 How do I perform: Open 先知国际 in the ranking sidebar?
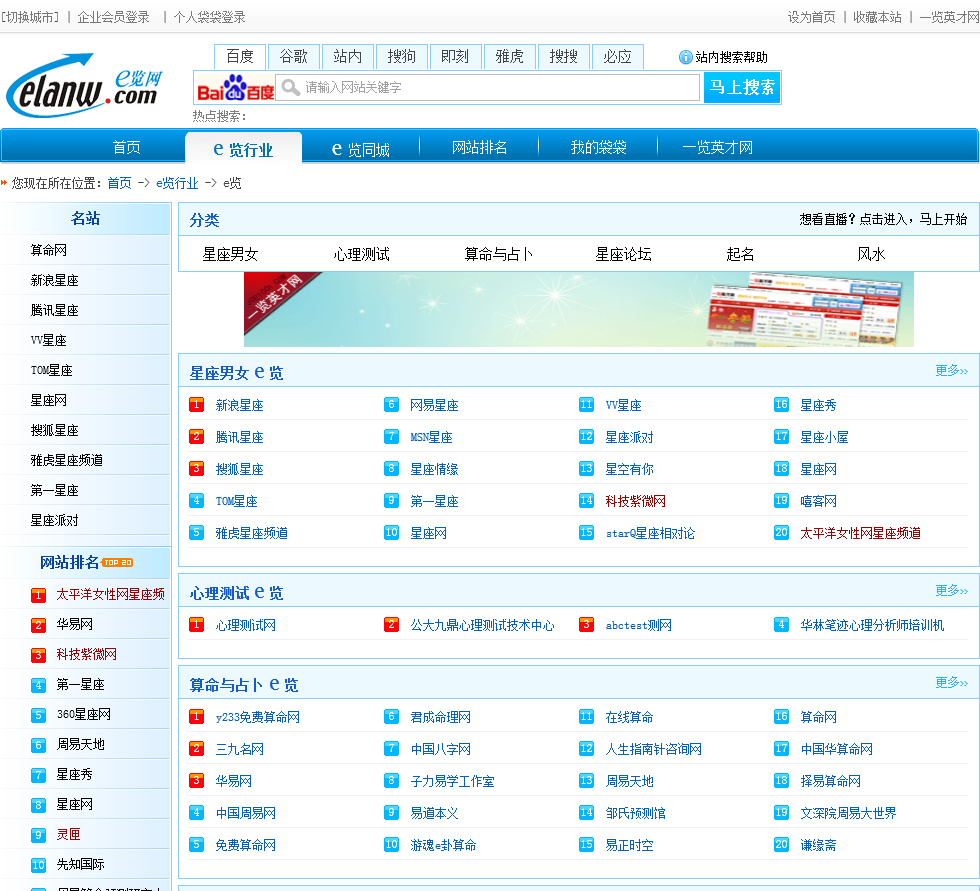pos(81,864)
